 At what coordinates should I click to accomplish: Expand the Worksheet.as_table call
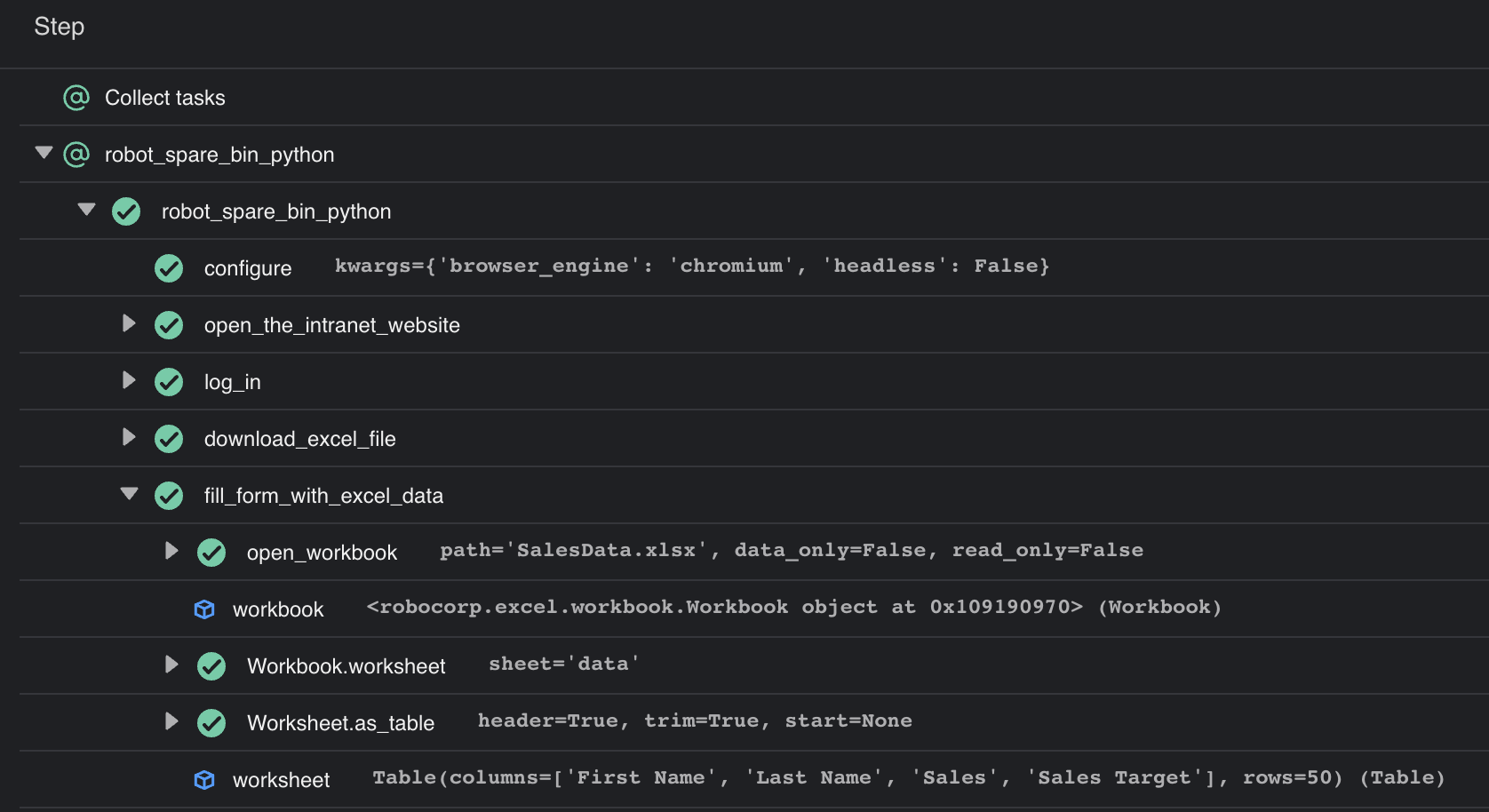click(x=171, y=721)
